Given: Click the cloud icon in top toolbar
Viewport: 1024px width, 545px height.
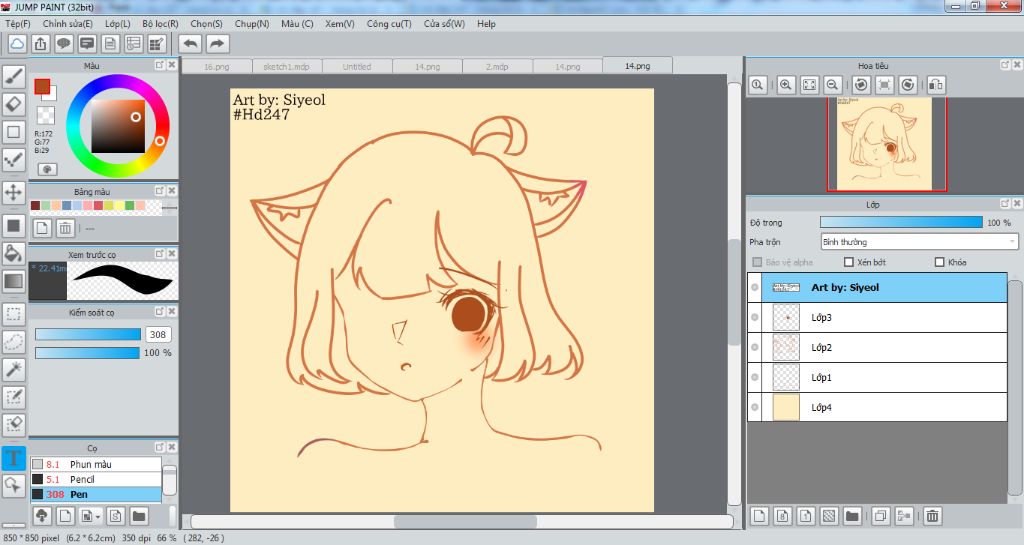Looking at the screenshot, I should pos(17,44).
